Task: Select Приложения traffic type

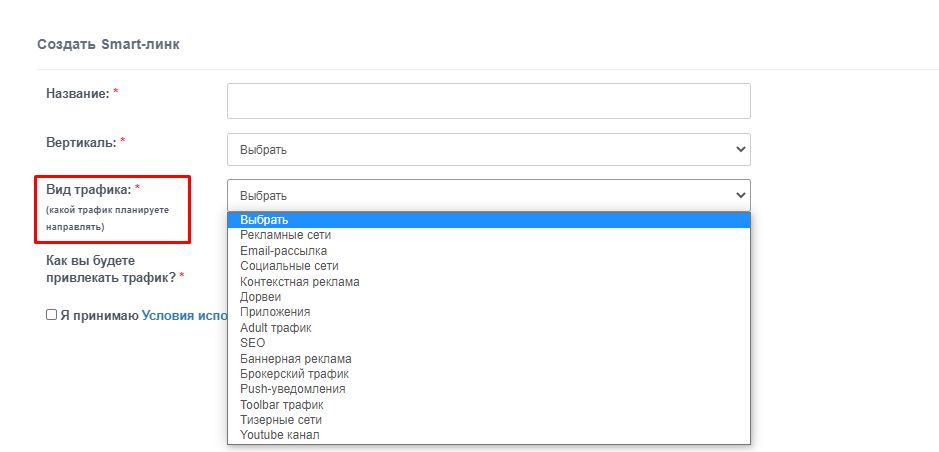Action: (x=268, y=312)
